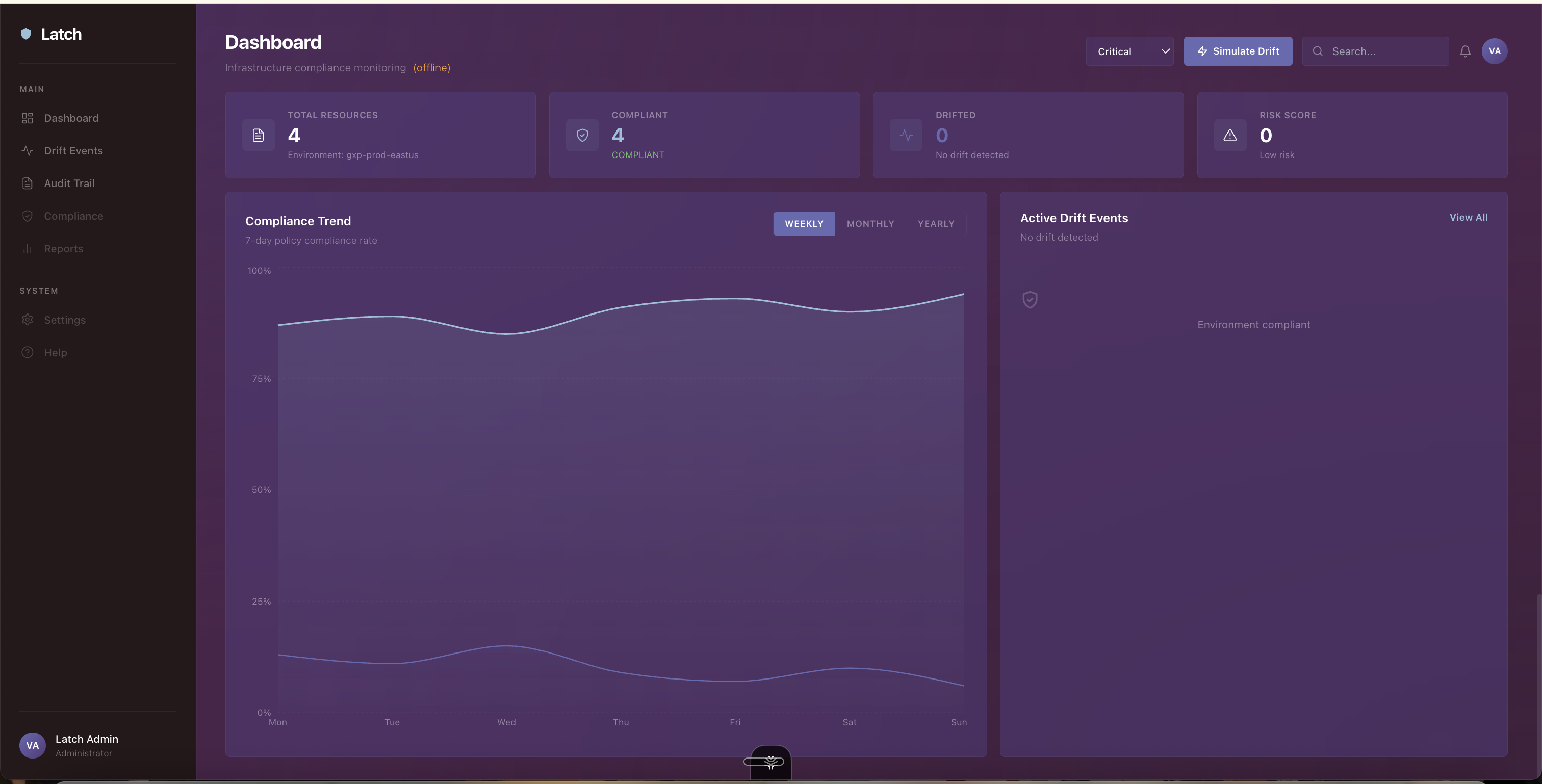Click the Compliant shield check icon
Image resolution: width=1542 pixels, height=784 pixels.
tap(582, 135)
